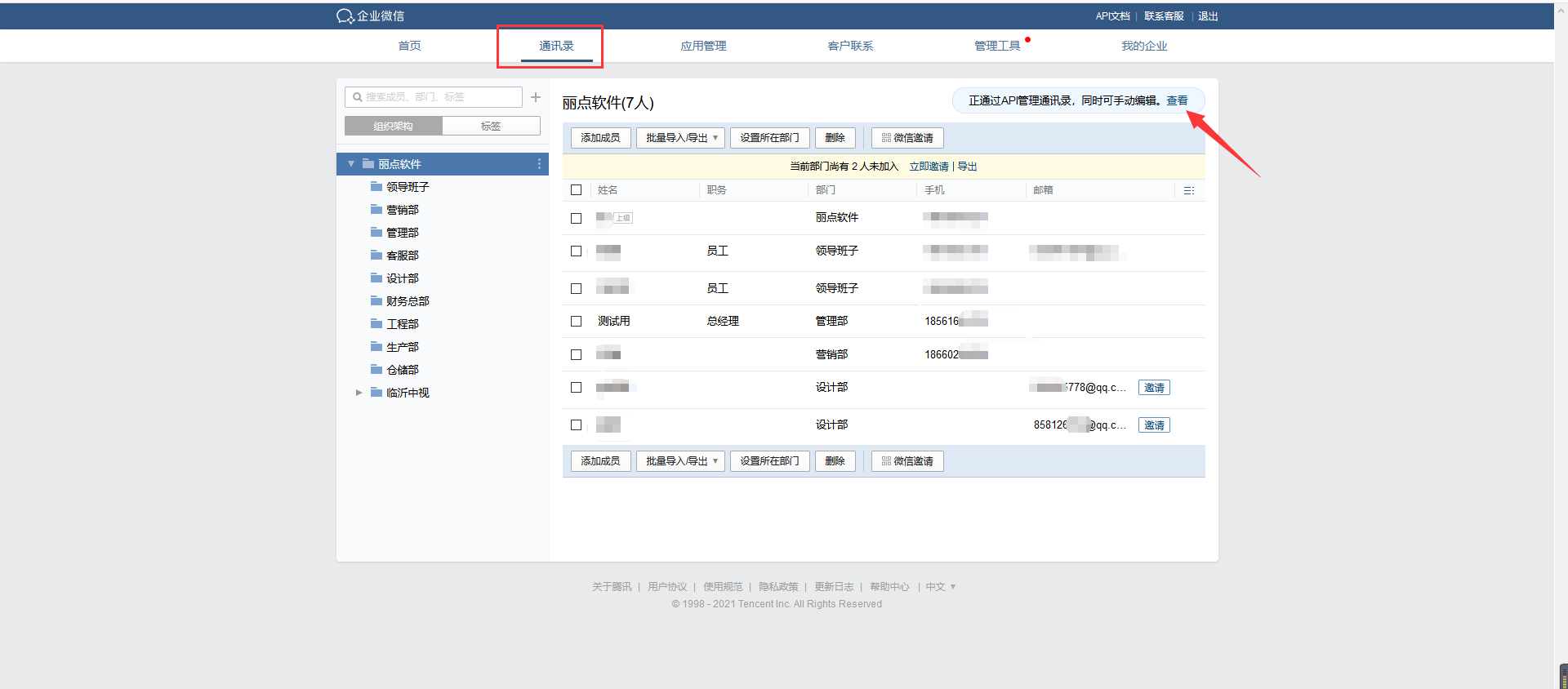Click the bottom 删除 button
This screenshot has height=689, width=1568.
835,461
